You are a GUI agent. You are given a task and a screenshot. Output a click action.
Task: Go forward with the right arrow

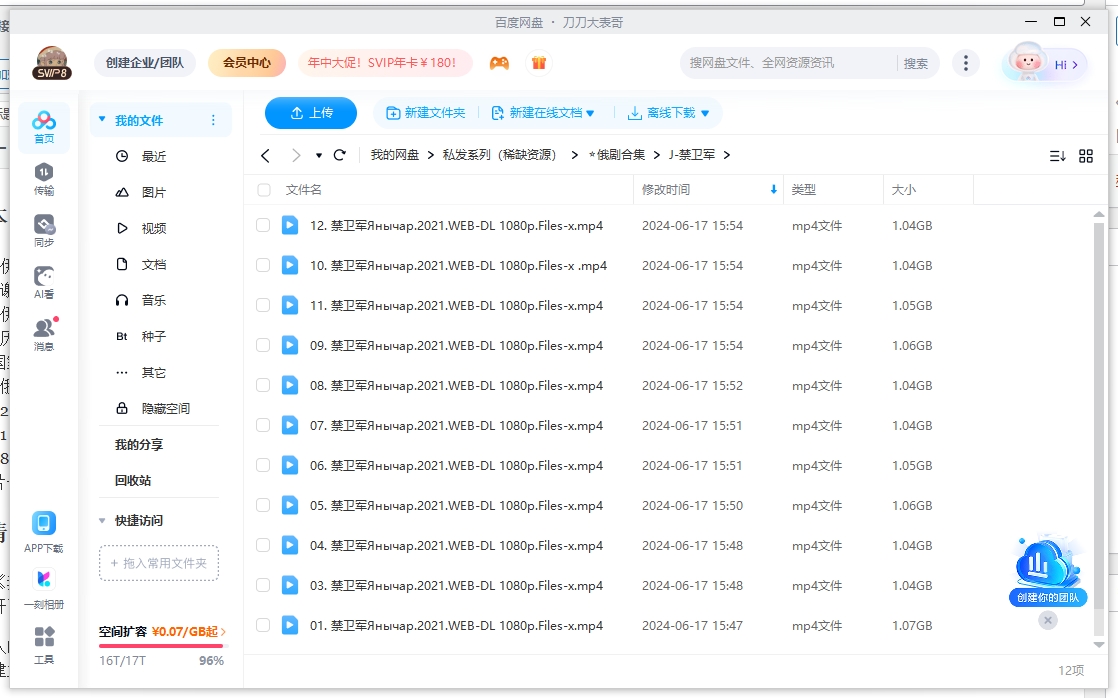coord(296,155)
